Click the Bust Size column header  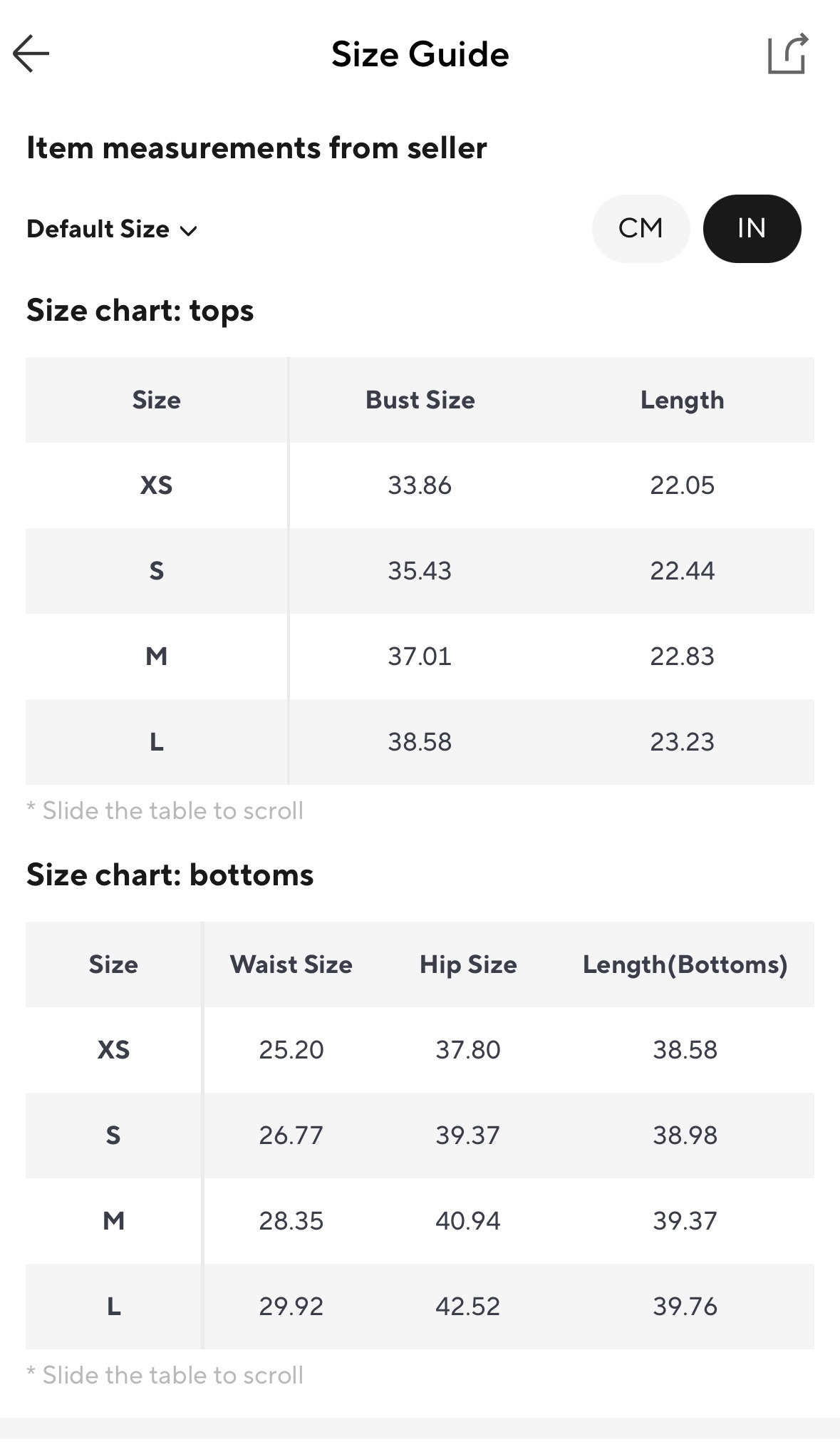pyautogui.click(x=420, y=400)
